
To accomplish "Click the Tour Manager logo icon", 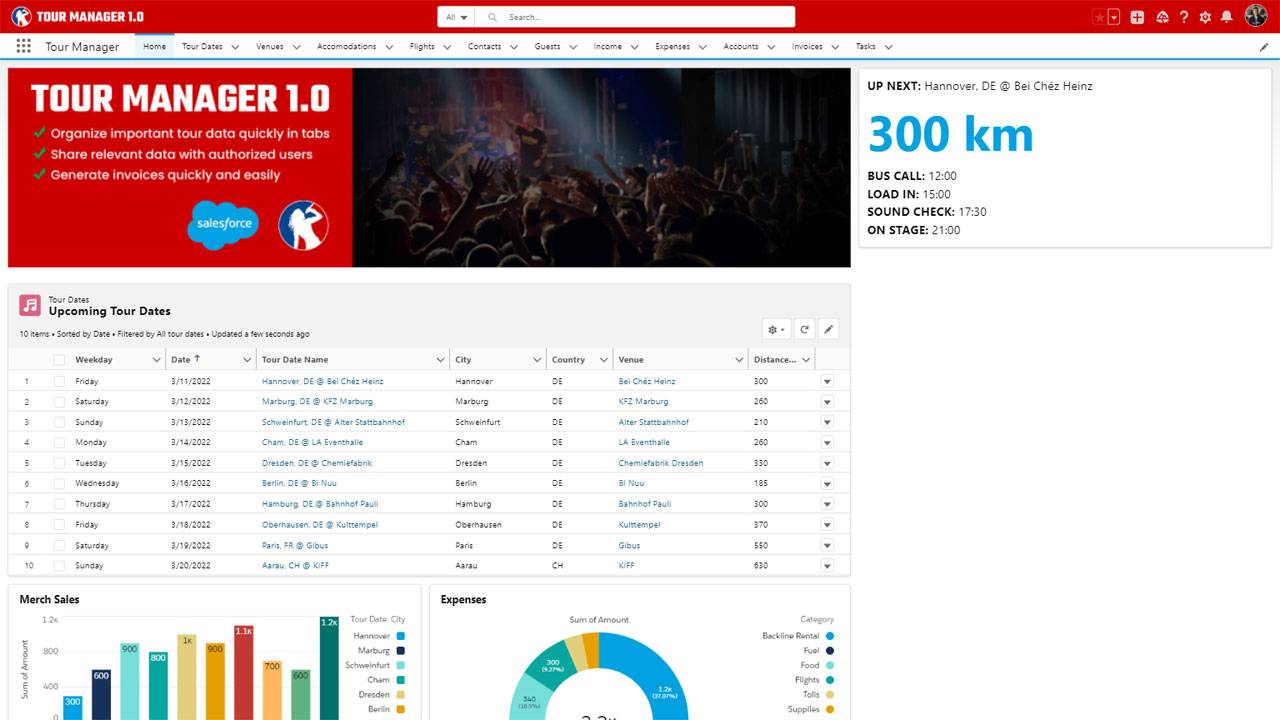I will [x=21, y=17].
